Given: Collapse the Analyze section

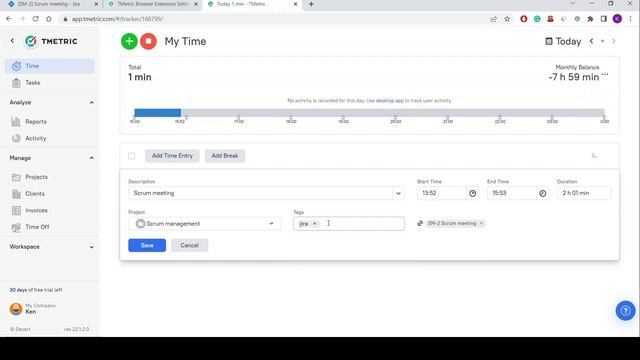Looking at the screenshot, I should pyautogui.click(x=91, y=102).
